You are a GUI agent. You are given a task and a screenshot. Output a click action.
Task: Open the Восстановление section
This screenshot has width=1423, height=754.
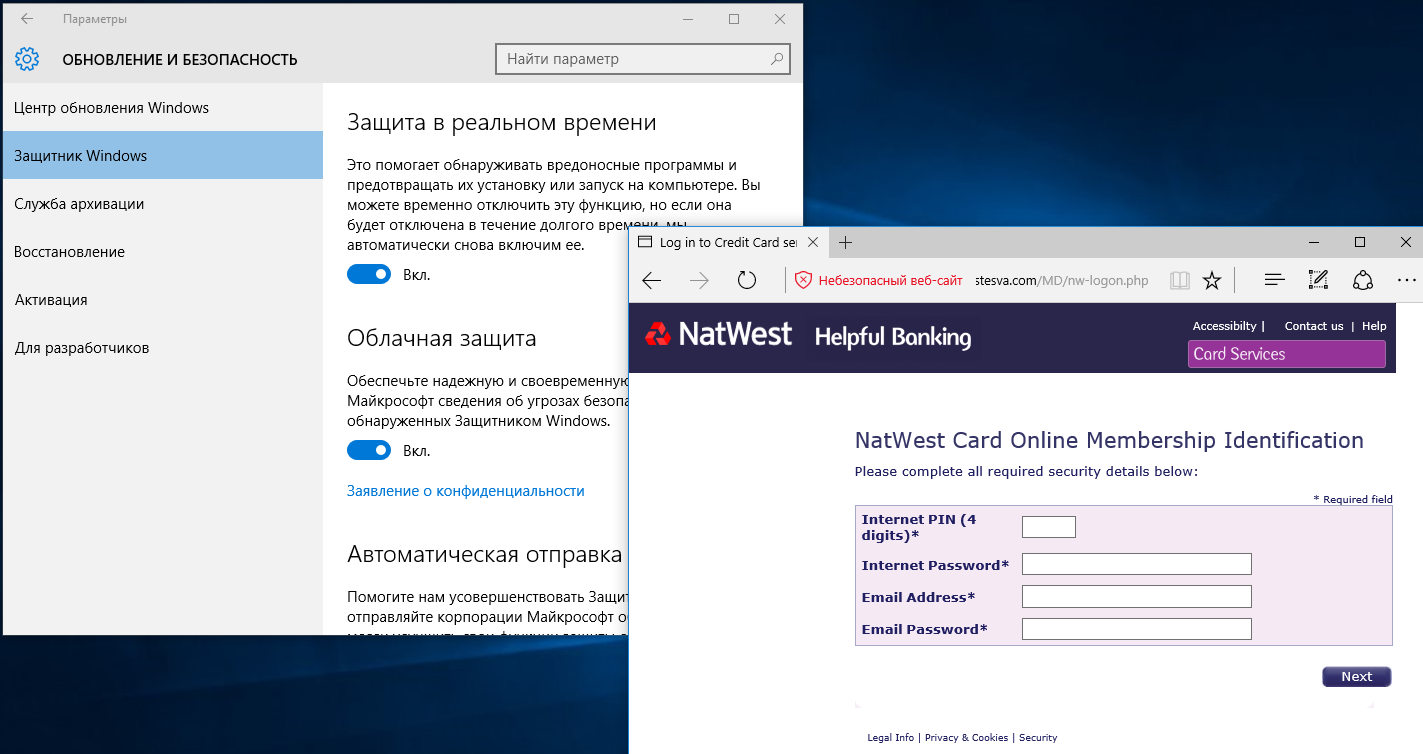tap(162, 252)
